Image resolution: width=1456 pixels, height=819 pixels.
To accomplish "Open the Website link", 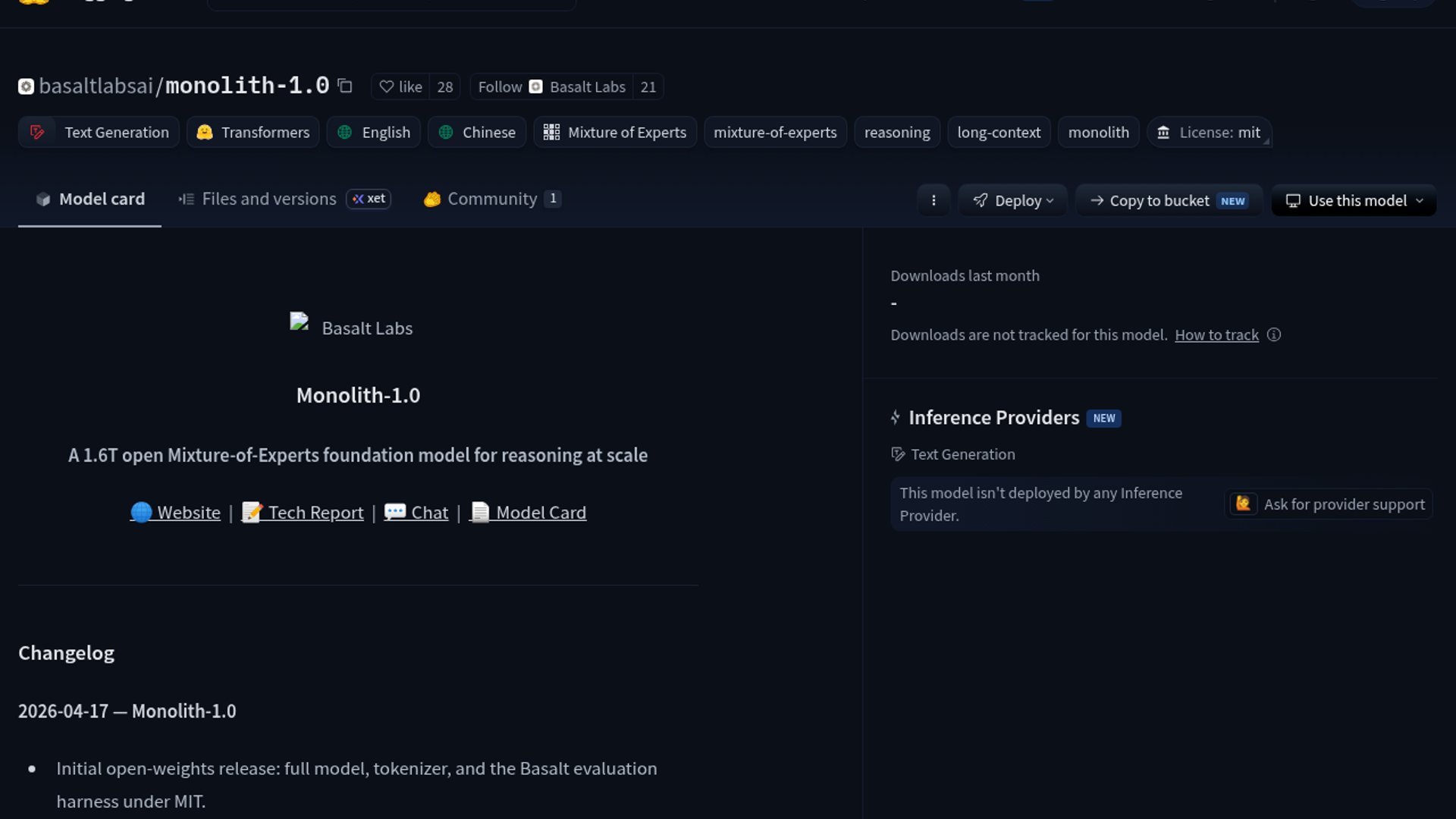I will coord(175,513).
